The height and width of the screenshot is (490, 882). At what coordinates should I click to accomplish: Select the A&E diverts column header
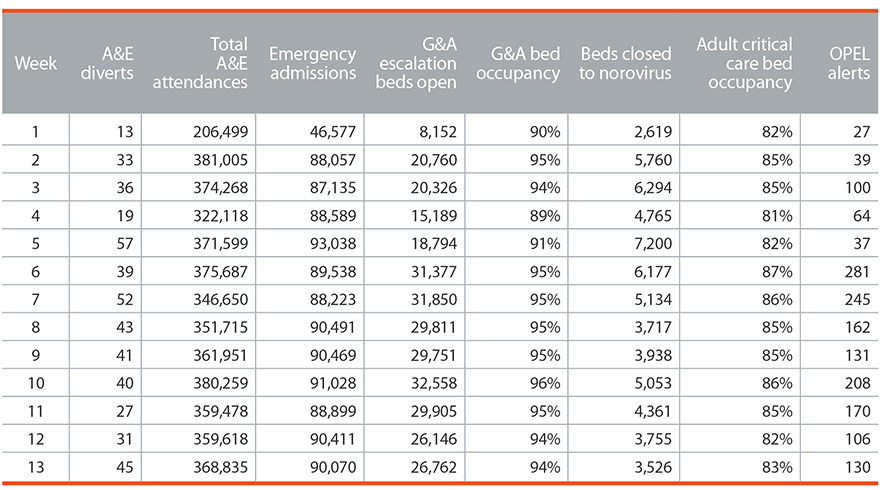[x=107, y=63]
